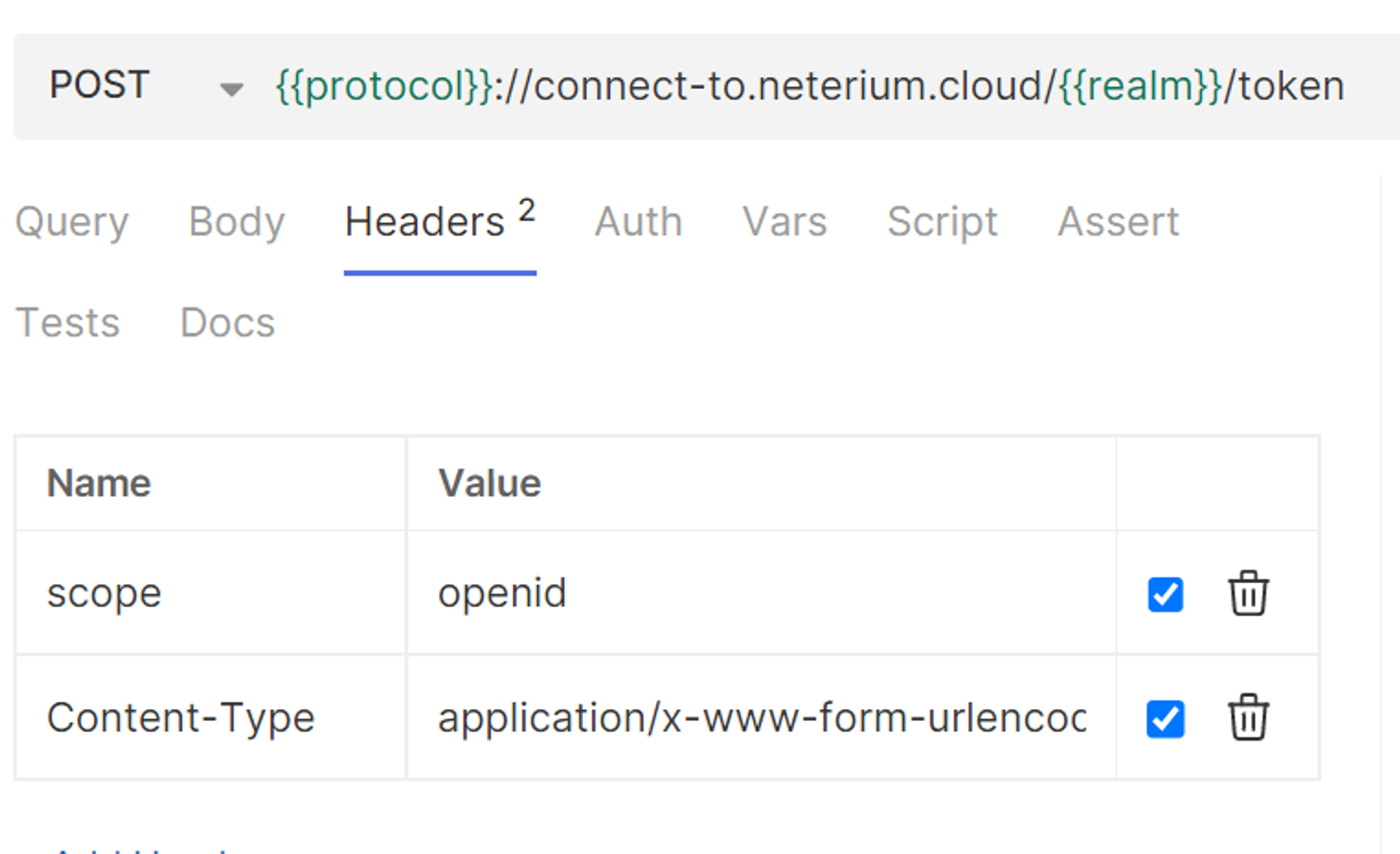Open the Body tab
Screen dimensions: 1400x854
coord(237,223)
